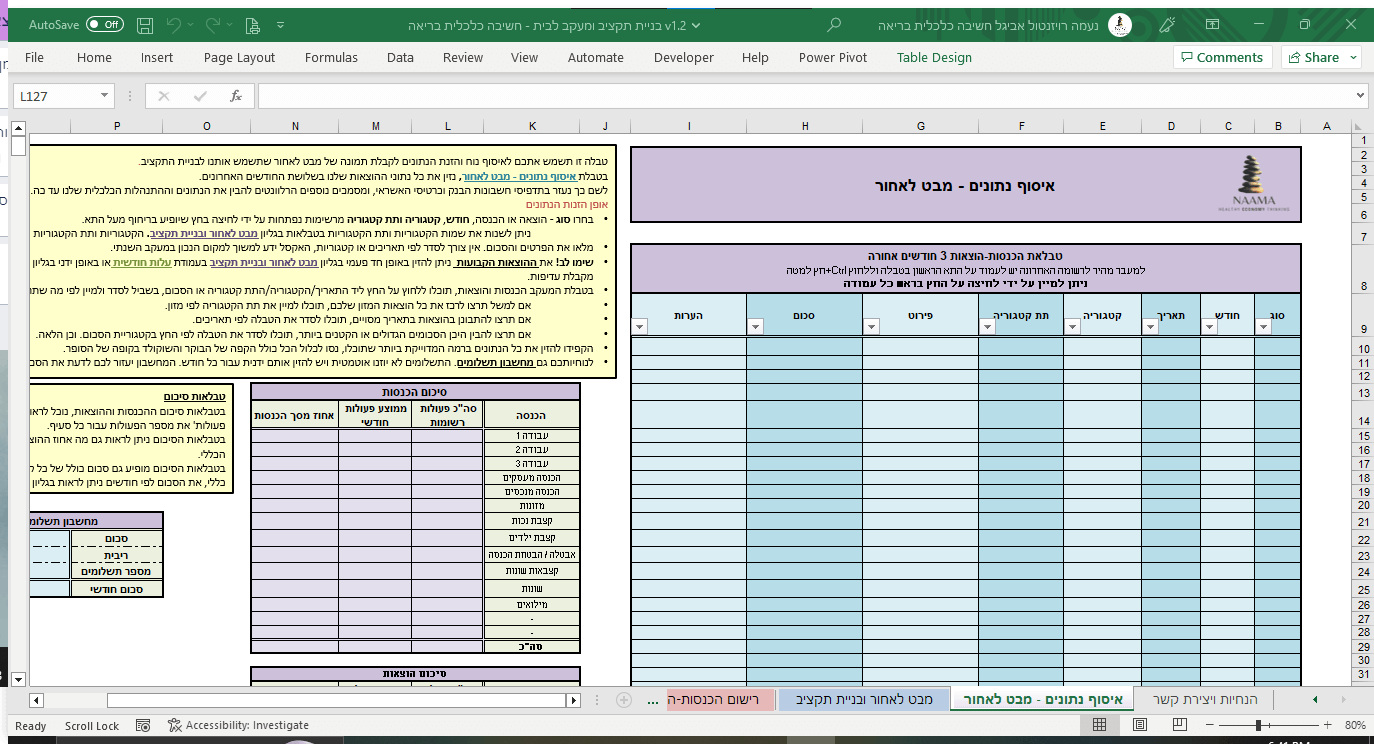Open Customize Quick Access Toolbar dropdown
This screenshot has width=1374, height=744.
tap(279, 24)
